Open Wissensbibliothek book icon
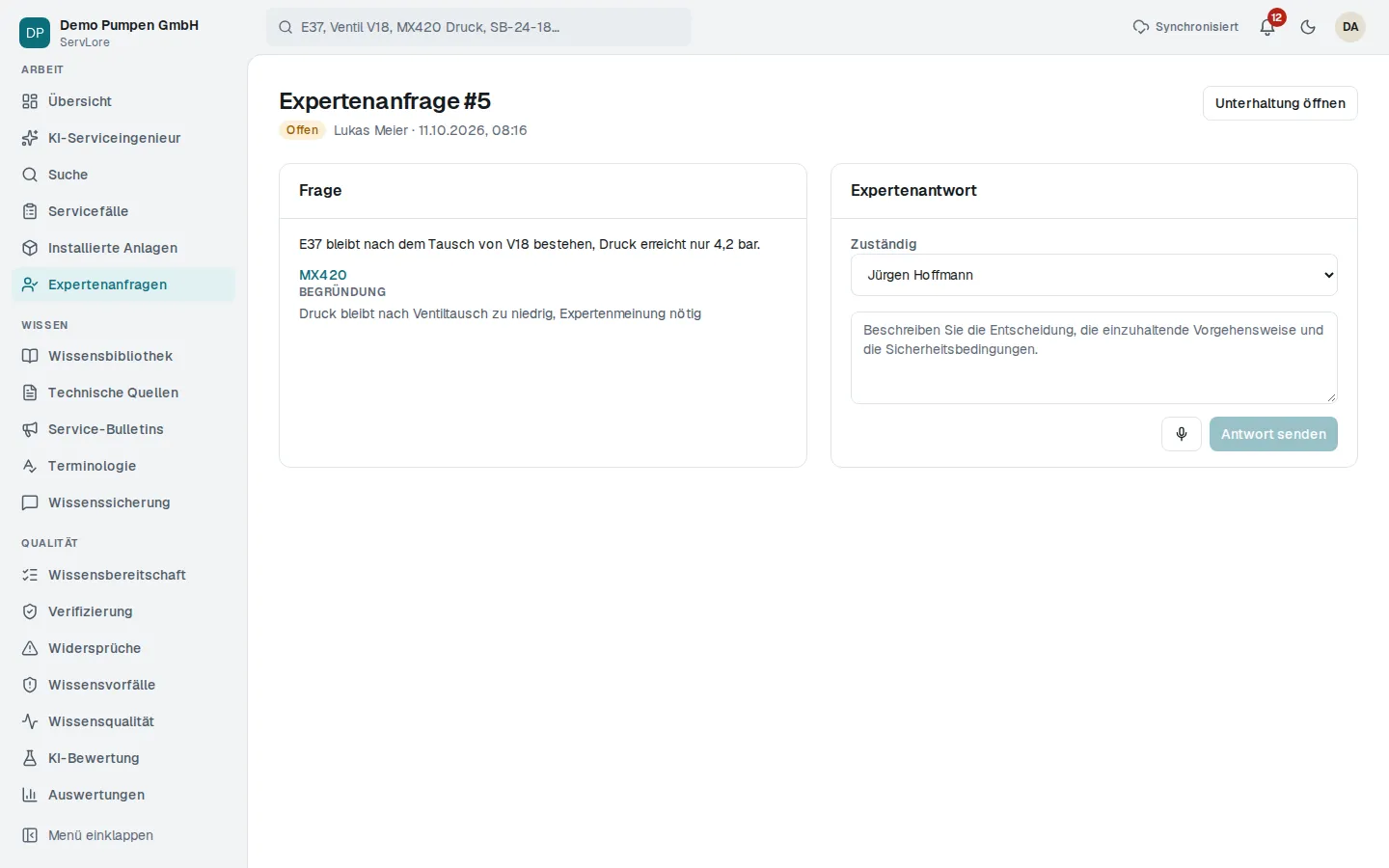The height and width of the screenshot is (868, 1389). coord(30,356)
